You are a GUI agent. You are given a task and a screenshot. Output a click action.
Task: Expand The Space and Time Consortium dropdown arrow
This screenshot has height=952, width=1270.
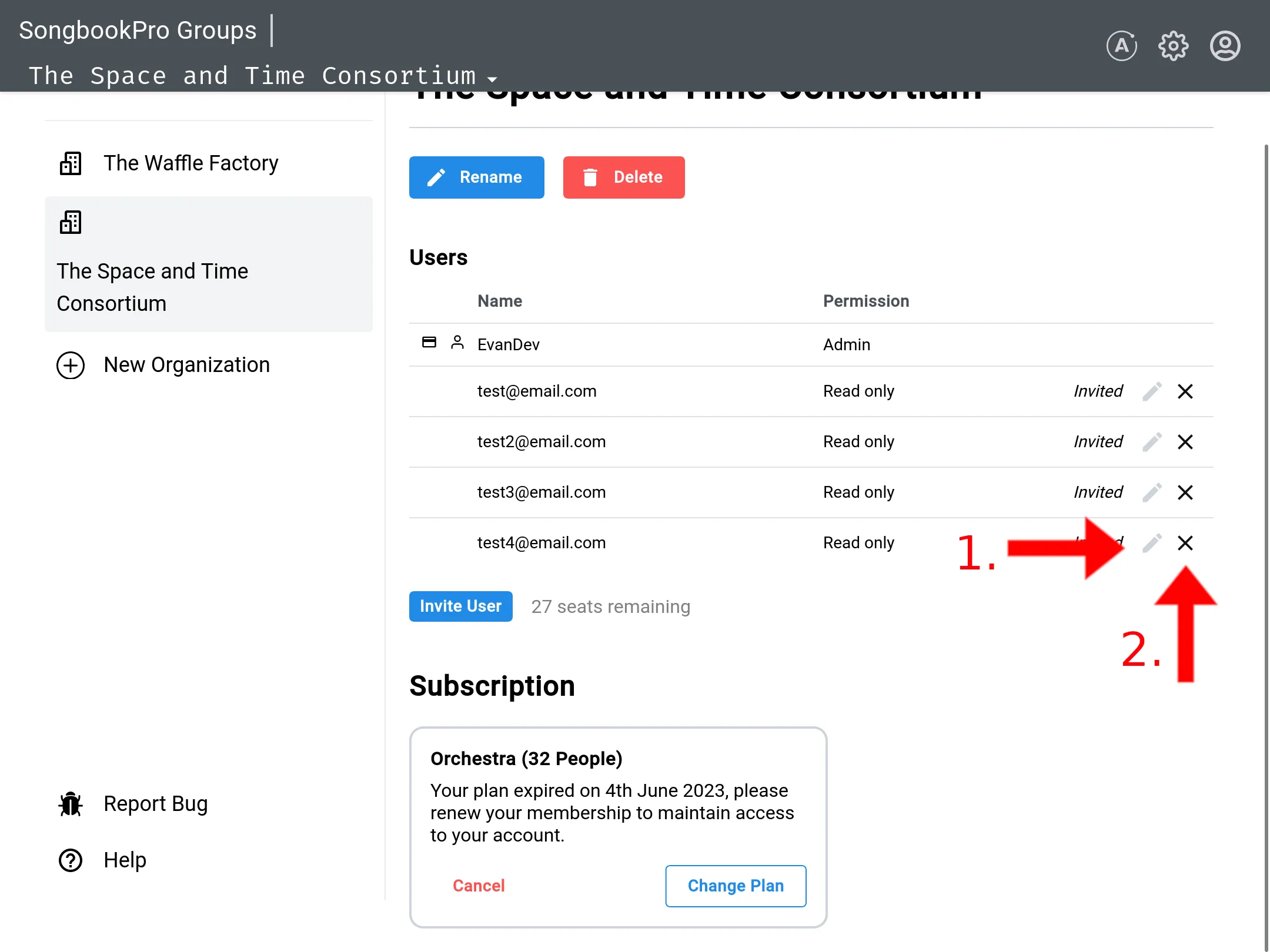[x=492, y=78]
